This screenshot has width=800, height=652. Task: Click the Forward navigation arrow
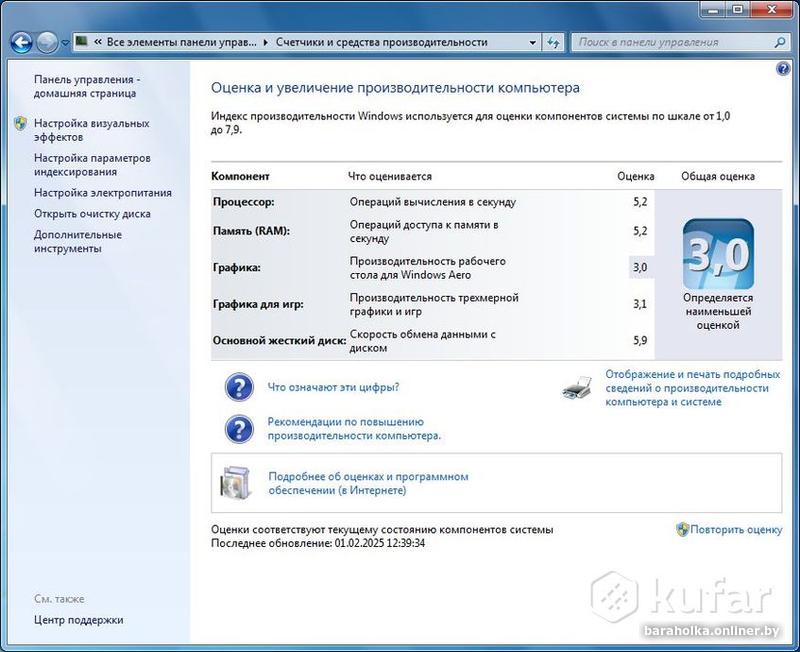[47, 43]
